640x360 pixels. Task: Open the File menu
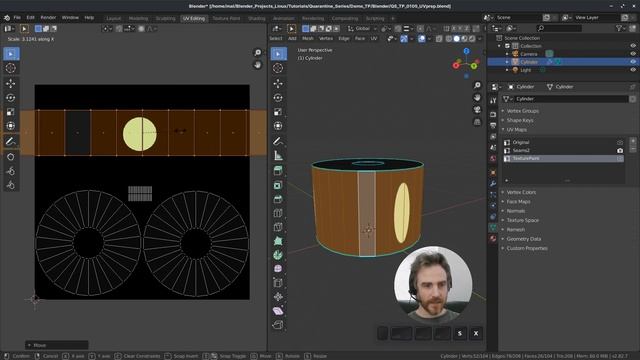(17, 18)
